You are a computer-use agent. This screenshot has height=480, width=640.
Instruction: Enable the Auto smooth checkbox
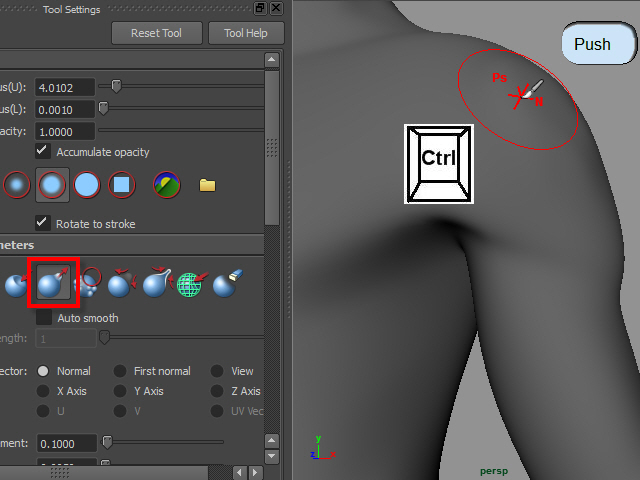click(x=43, y=318)
